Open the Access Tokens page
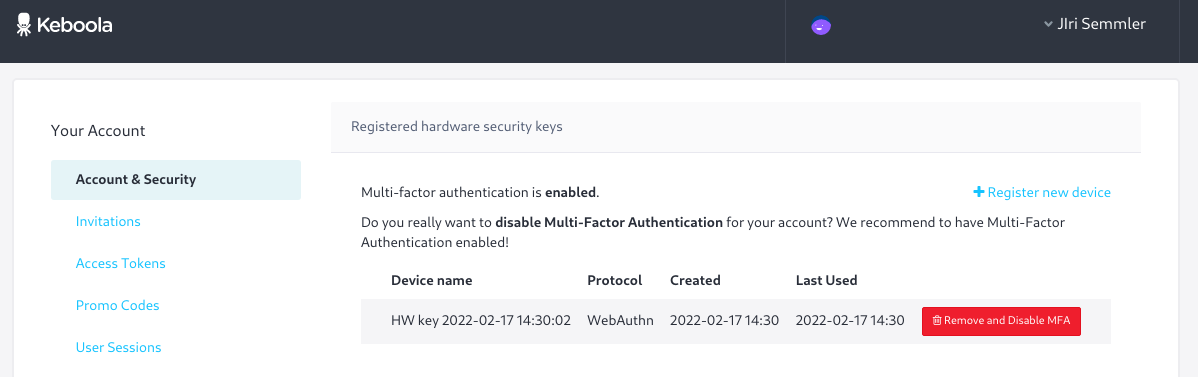 (121, 263)
